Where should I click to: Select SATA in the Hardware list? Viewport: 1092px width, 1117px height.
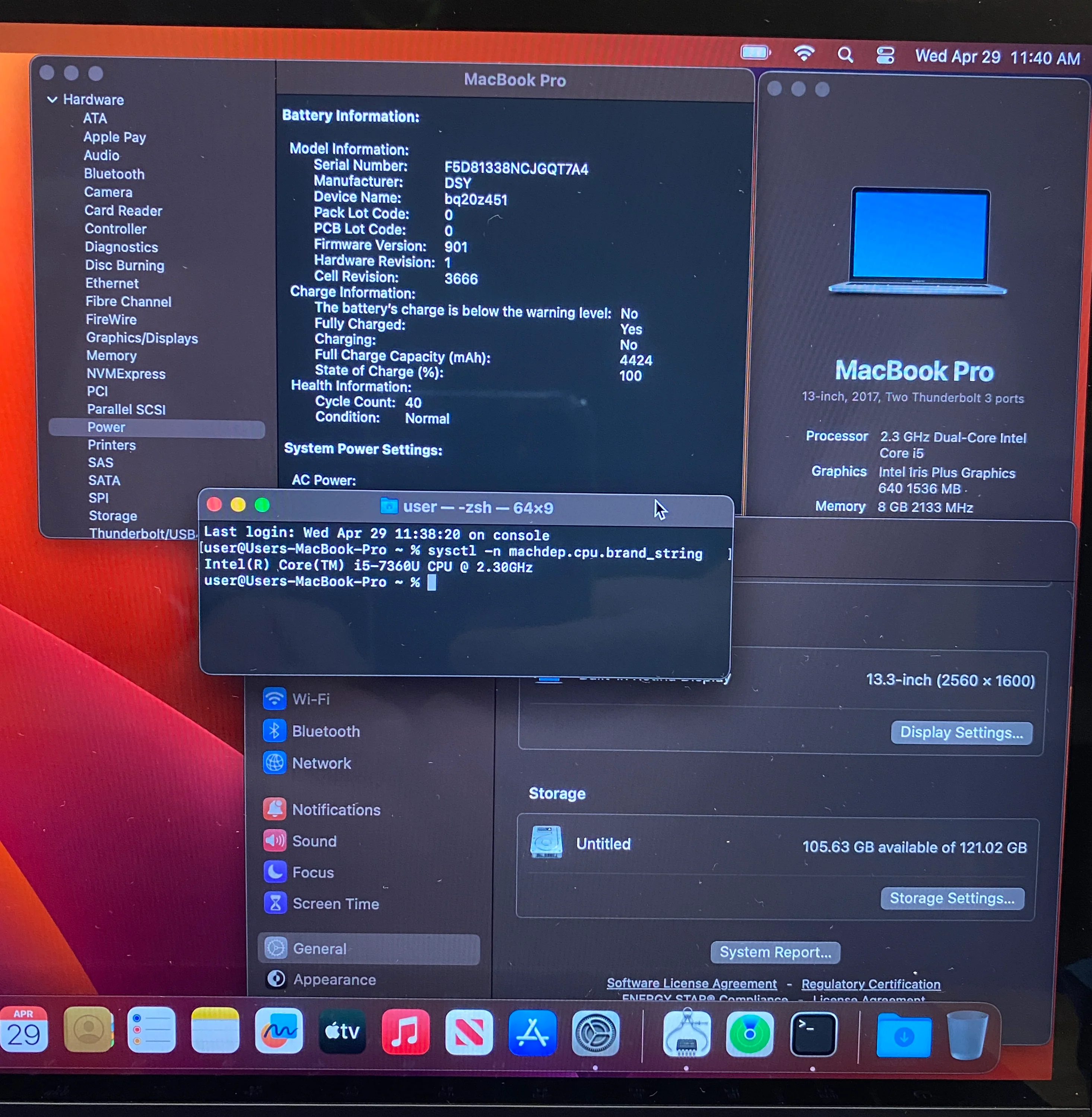(104, 480)
